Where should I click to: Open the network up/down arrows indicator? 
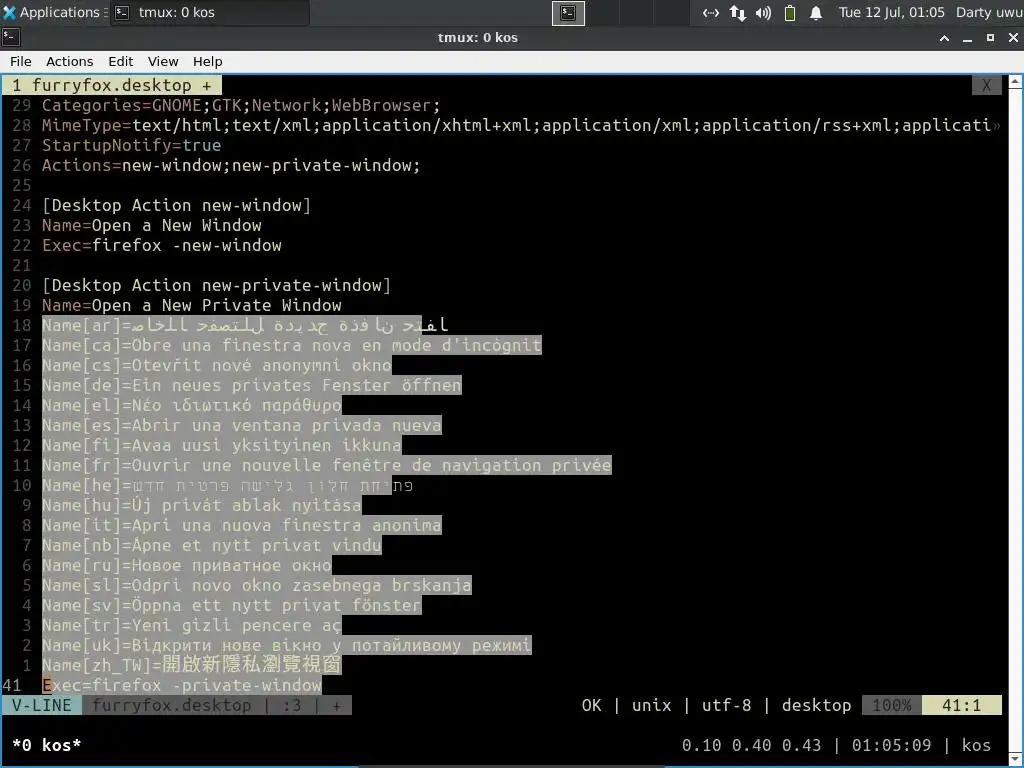point(737,12)
